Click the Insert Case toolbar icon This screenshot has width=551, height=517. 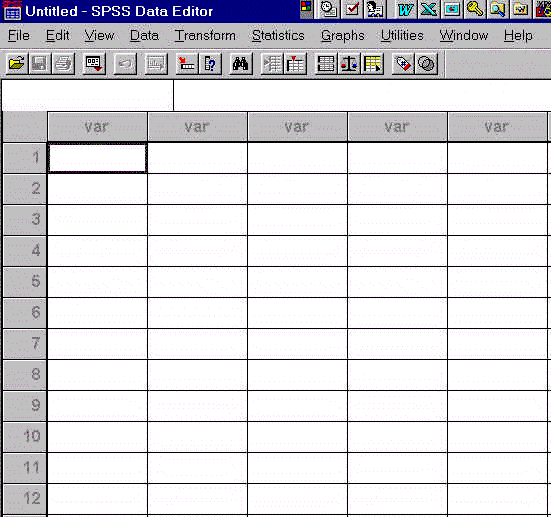[272, 64]
